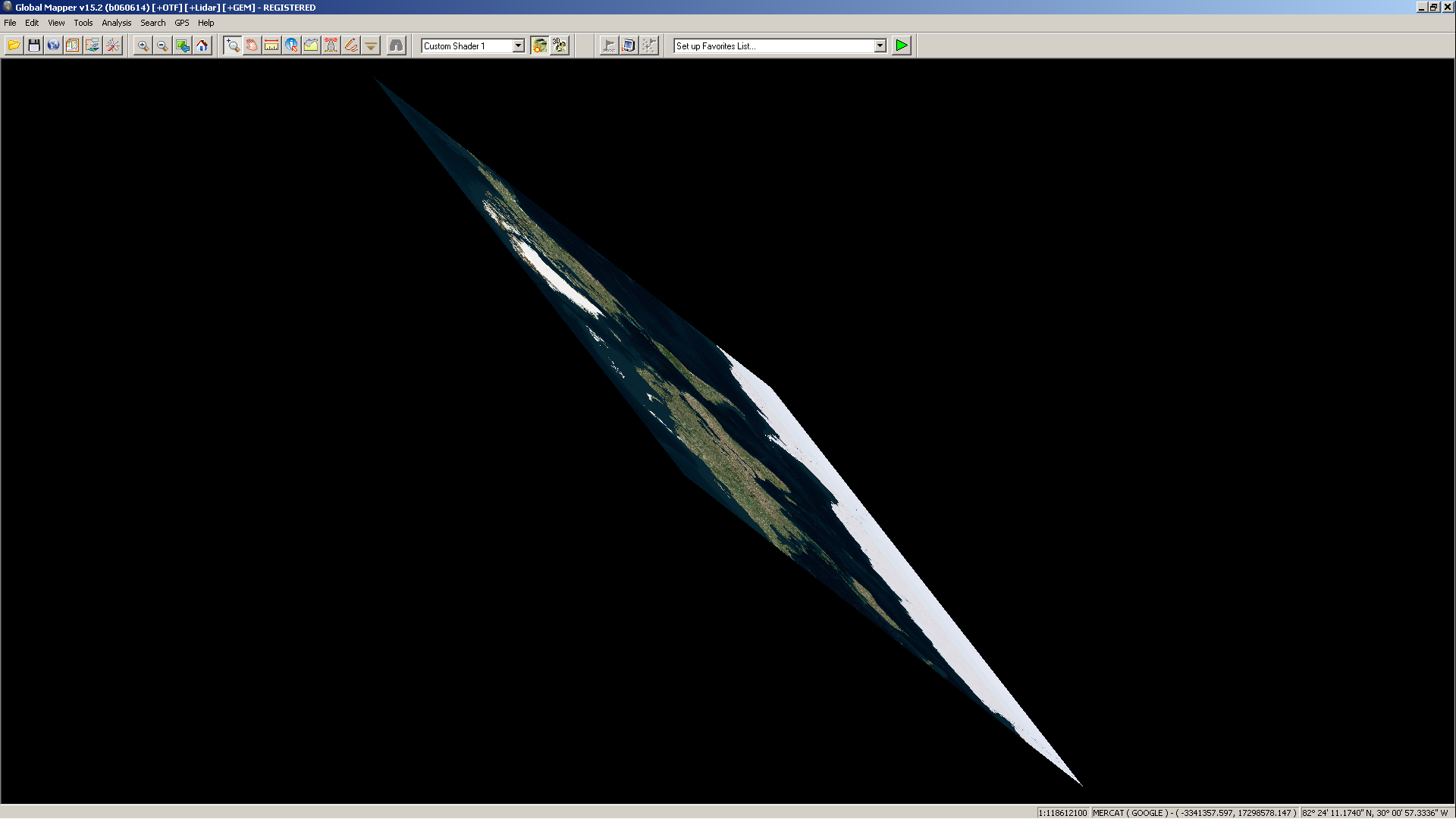Open the Configuration tools icon
This screenshot has height=819, width=1456.
[x=113, y=45]
